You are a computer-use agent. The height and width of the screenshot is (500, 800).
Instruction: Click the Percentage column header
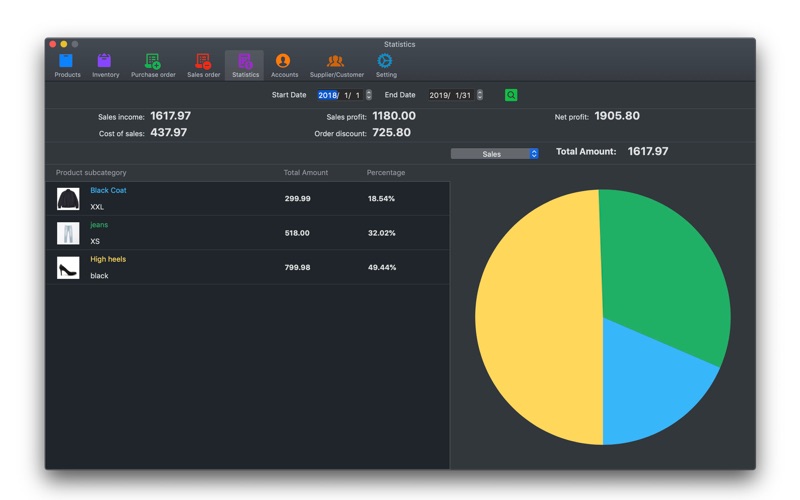pyautogui.click(x=386, y=172)
